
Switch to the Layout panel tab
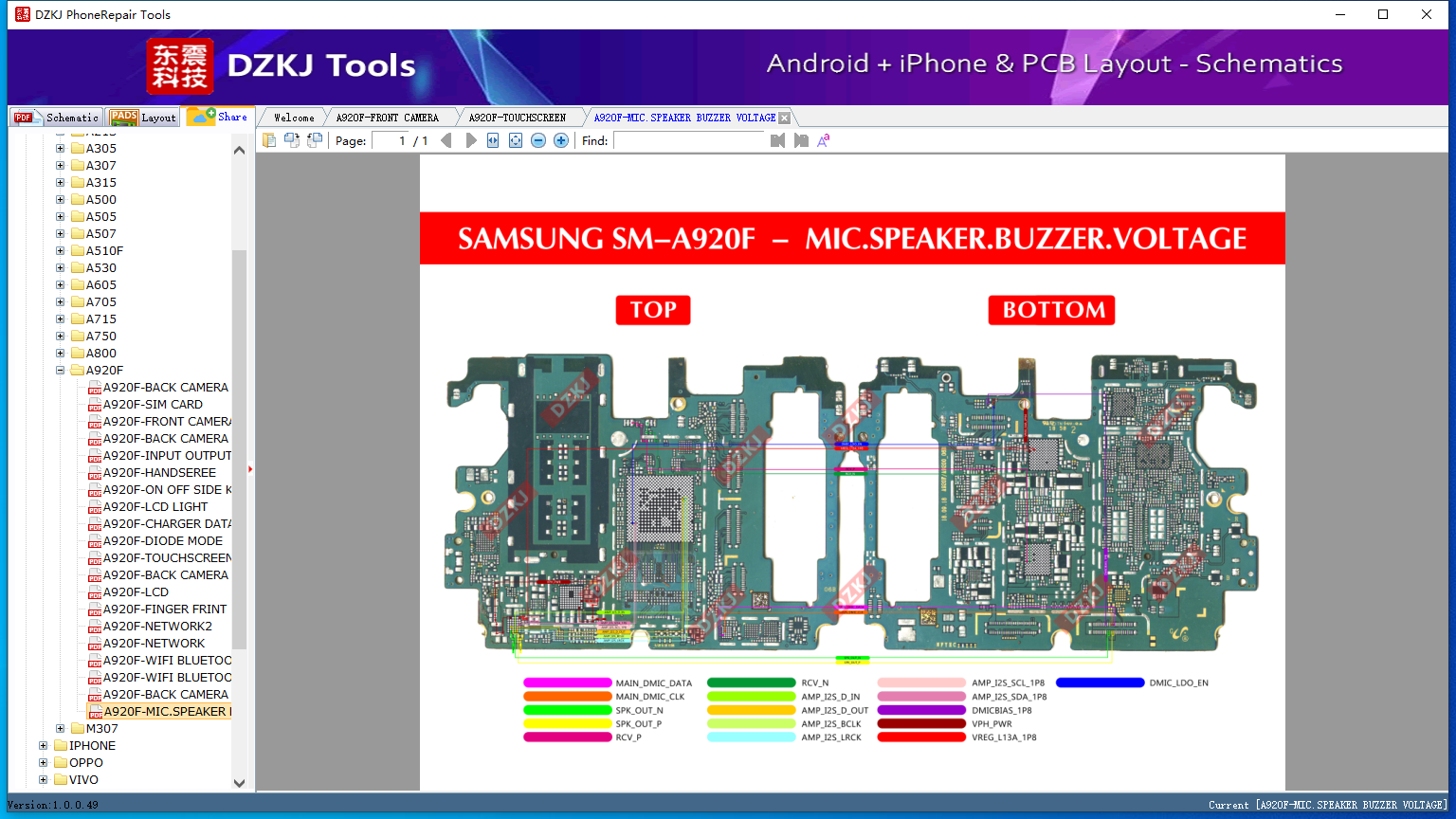tap(143, 118)
